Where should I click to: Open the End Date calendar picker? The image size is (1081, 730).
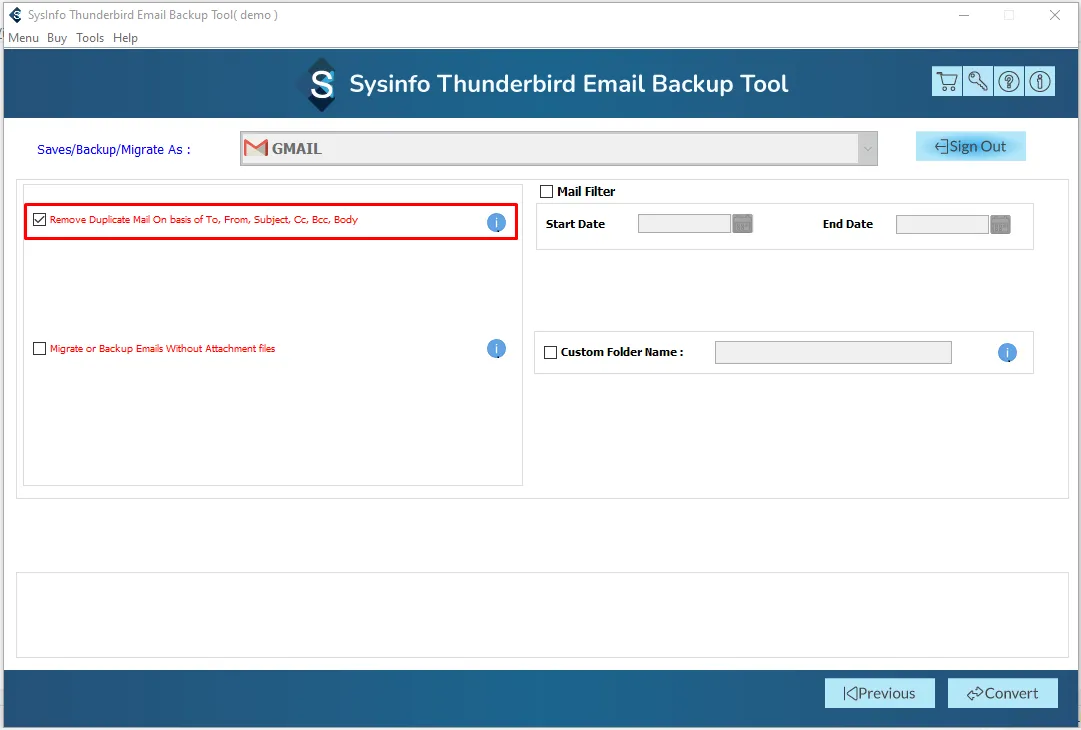(x=1000, y=225)
